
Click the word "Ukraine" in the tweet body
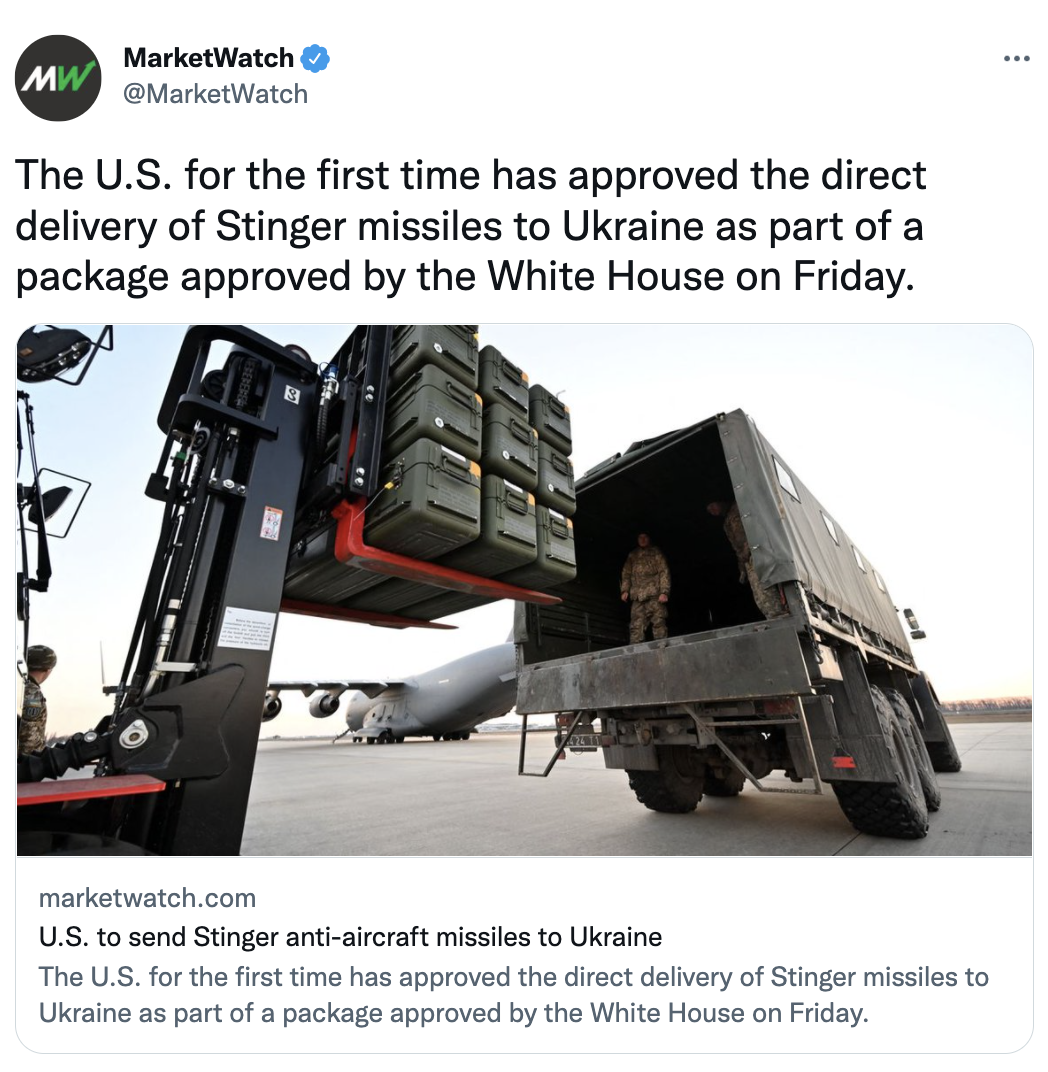[633, 226]
